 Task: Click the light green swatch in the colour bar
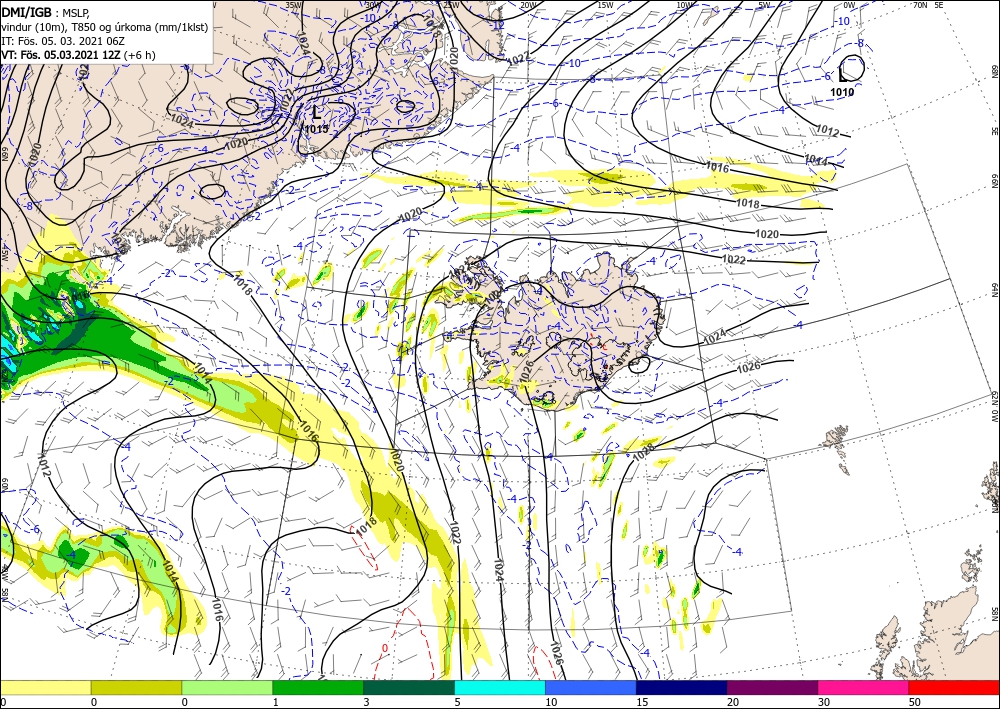pyautogui.click(x=227, y=687)
